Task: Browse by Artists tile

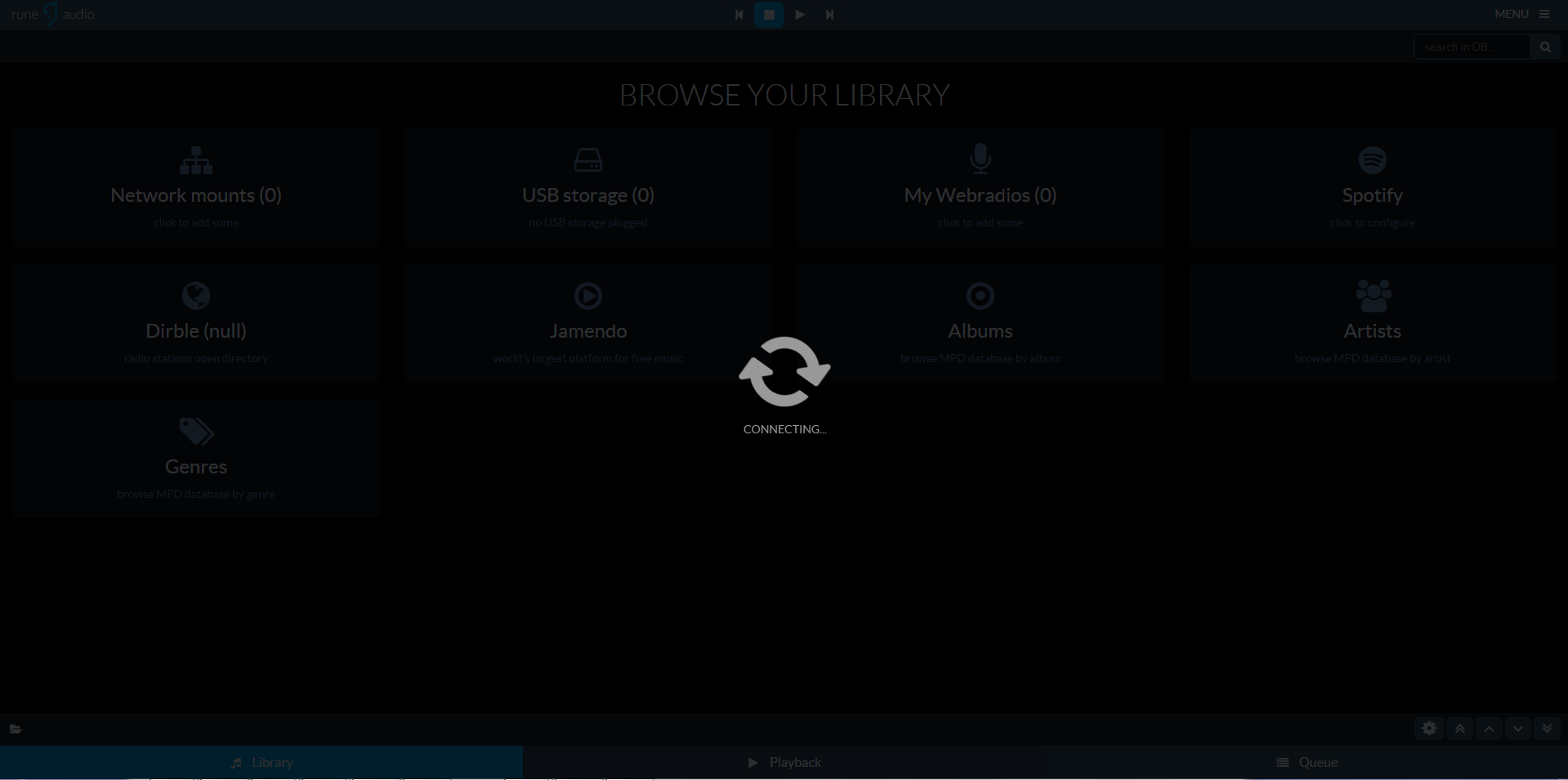Action: (x=1372, y=323)
